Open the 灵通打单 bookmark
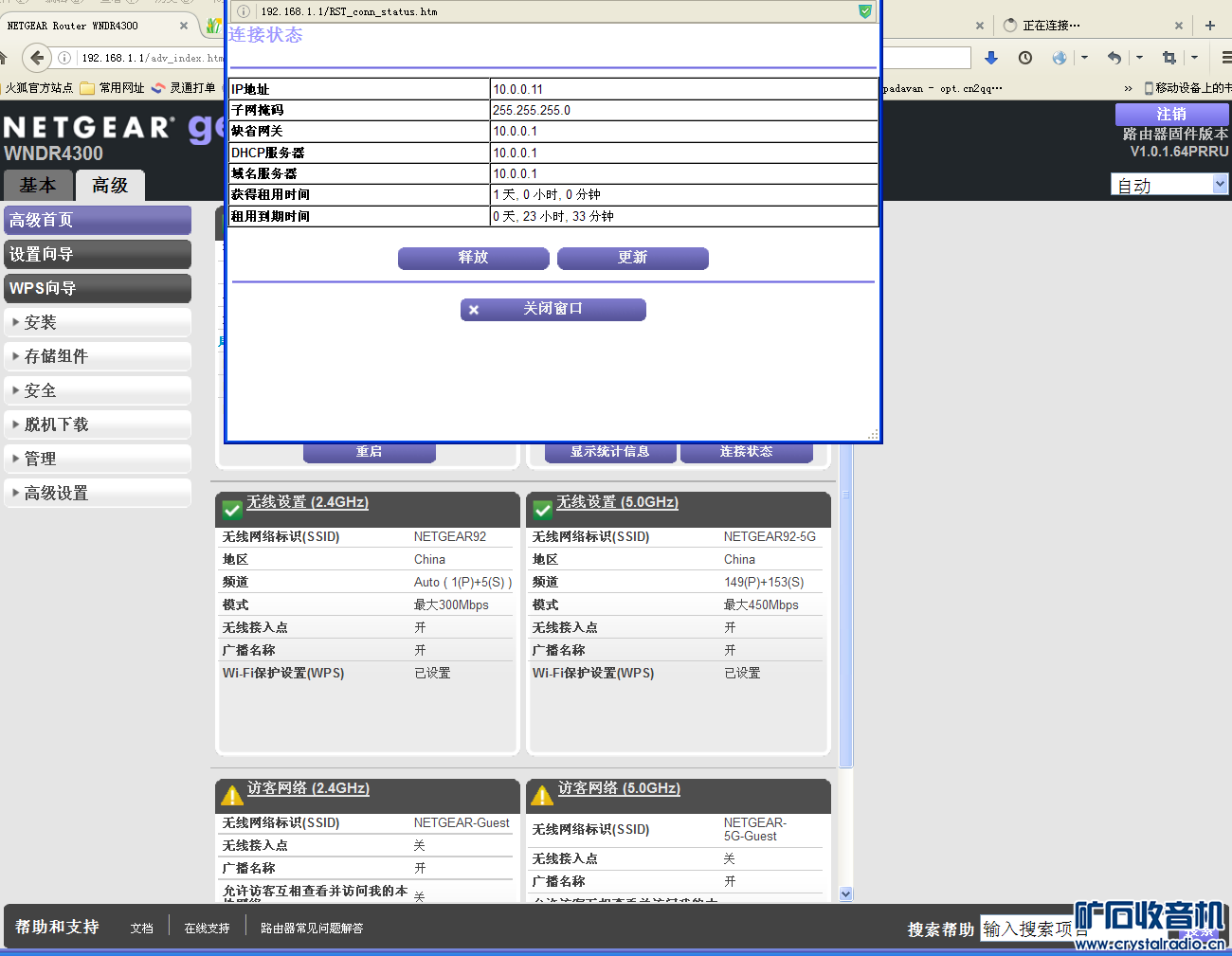Viewport: 1232px width, 956px height. pos(184,88)
